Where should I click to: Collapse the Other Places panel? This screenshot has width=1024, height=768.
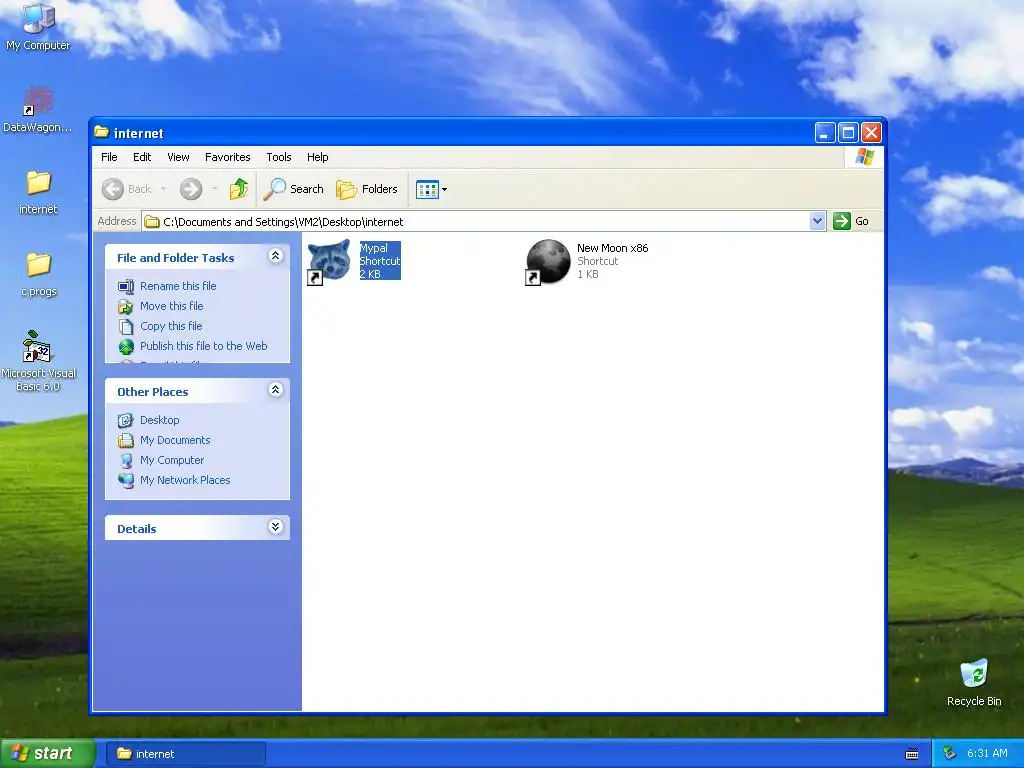[276, 390]
